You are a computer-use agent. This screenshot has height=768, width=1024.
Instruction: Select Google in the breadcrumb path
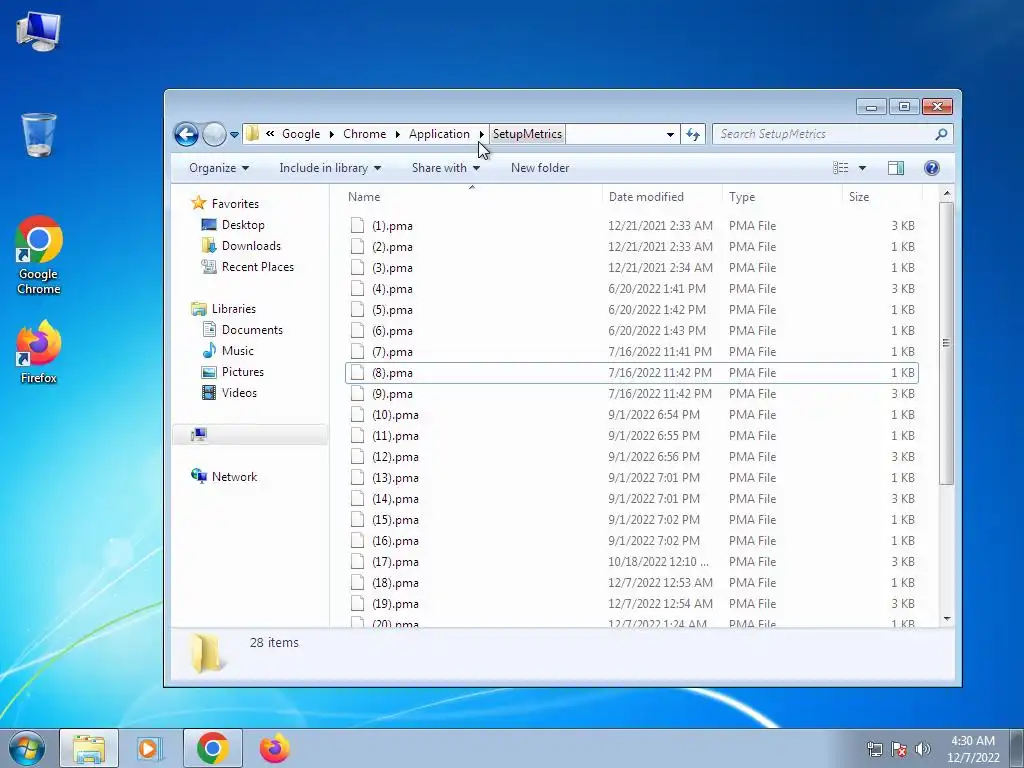tap(301, 134)
